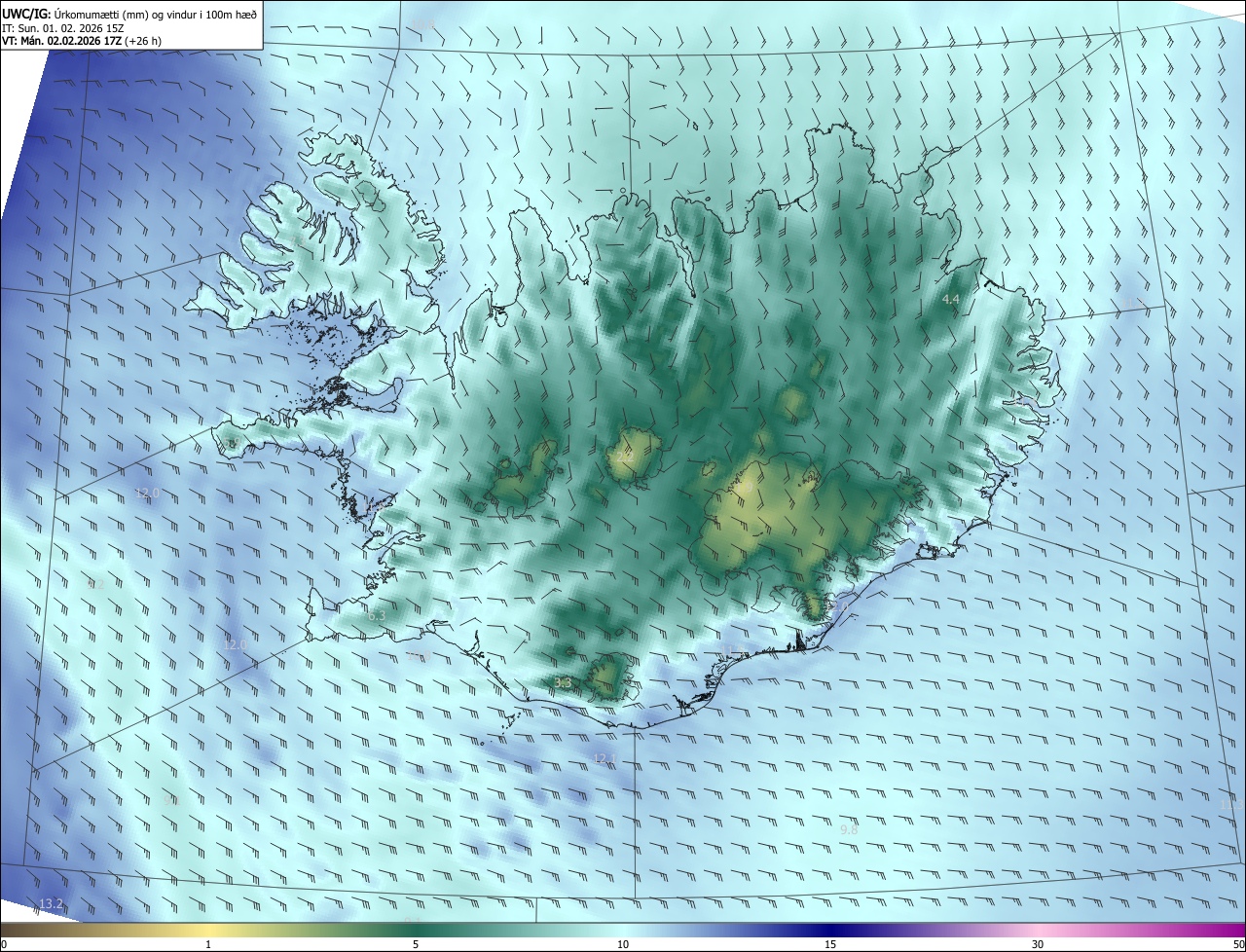The height and width of the screenshot is (952, 1246).
Task: Click the 4.4 value label in east Iceland
Action: point(951,300)
